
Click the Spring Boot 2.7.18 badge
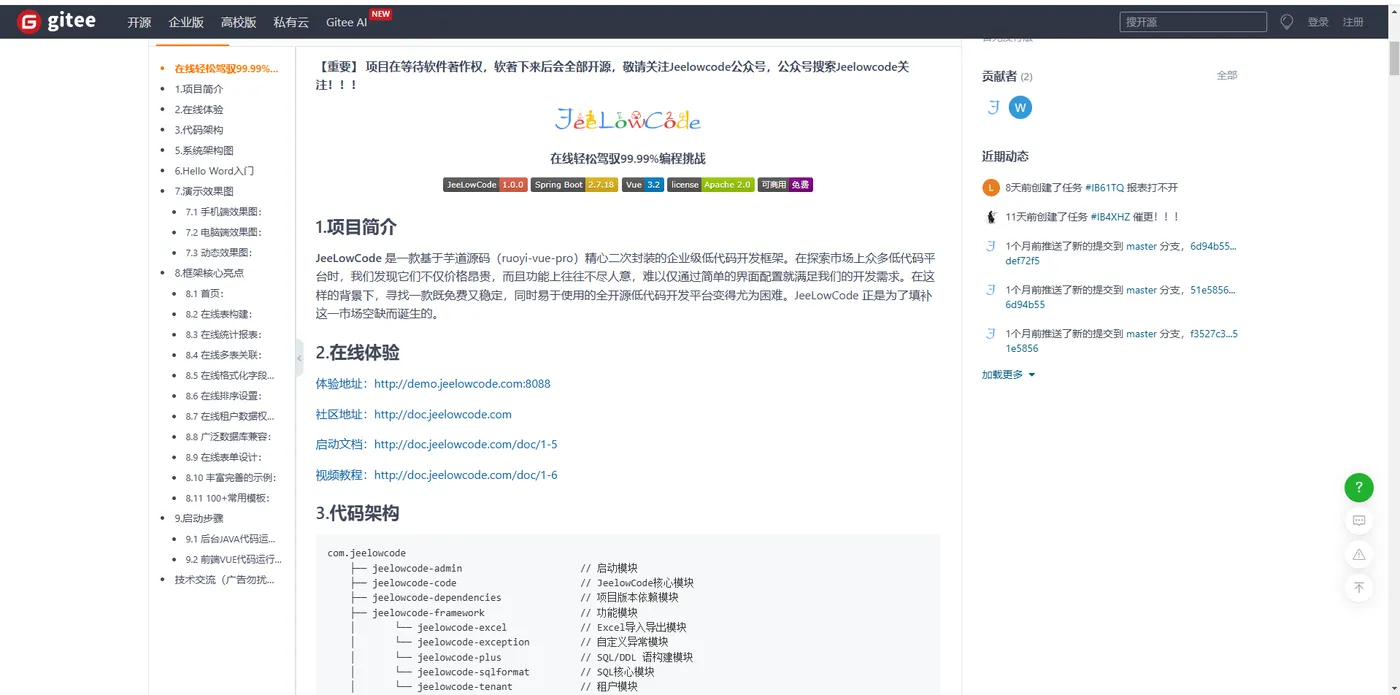click(x=573, y=184)
